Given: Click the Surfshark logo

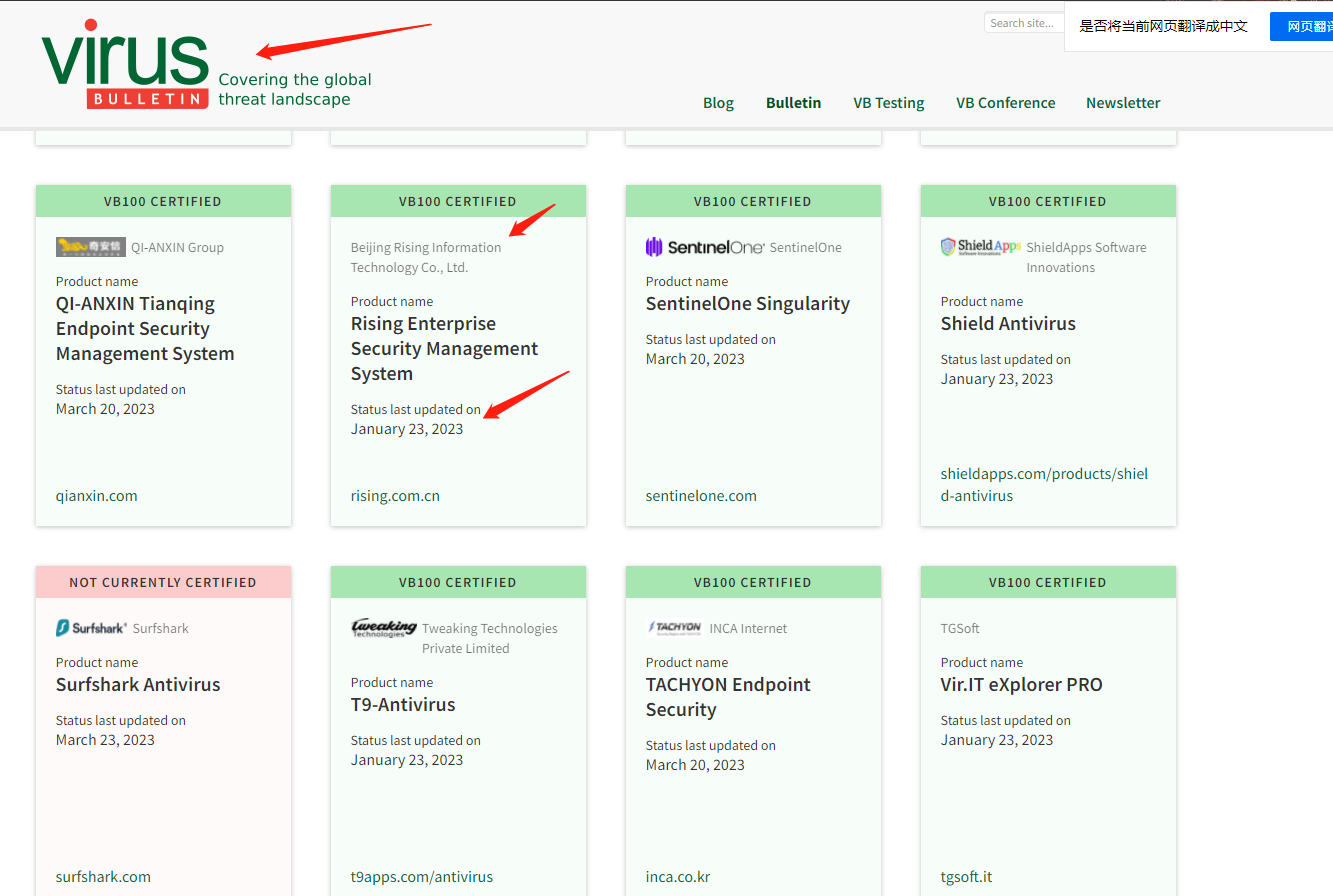Looking at the screenshot, I should click(91, 628).
